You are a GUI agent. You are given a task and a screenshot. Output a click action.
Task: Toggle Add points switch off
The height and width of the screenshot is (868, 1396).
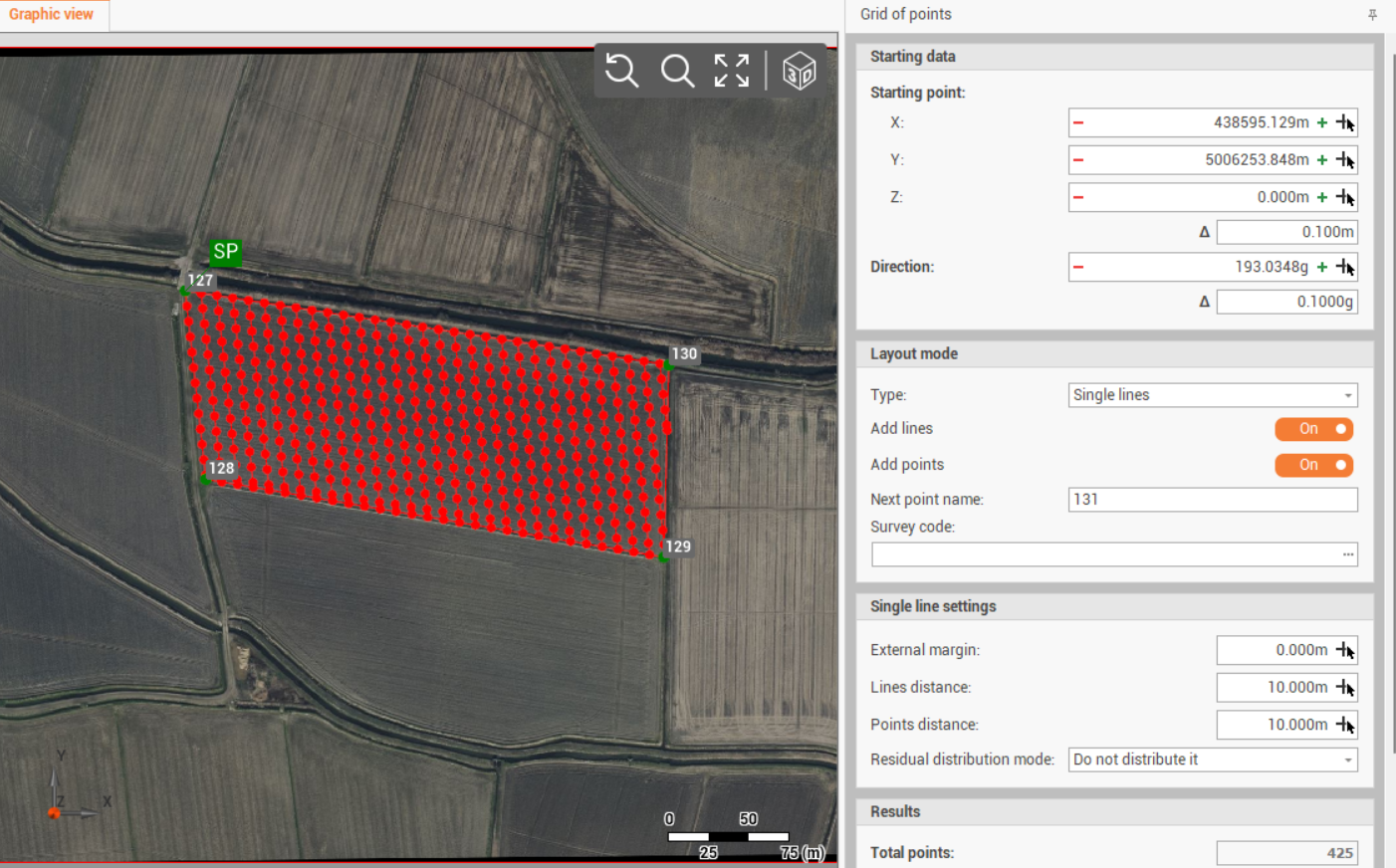pos(1313,465)
